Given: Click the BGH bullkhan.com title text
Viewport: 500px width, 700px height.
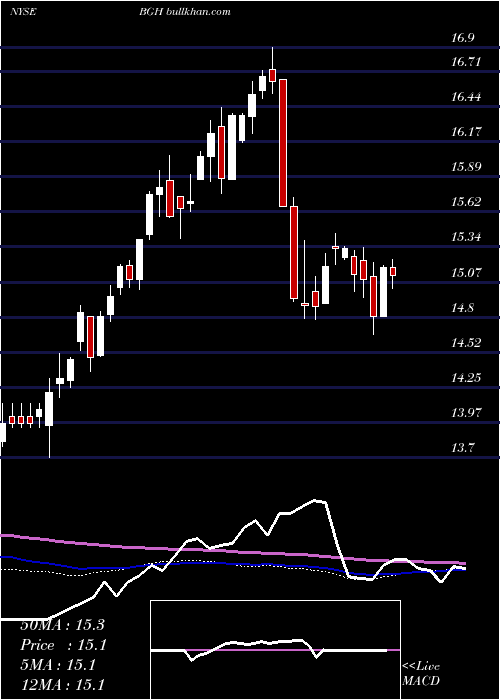Looking at the screenshot, I should 185,12.
